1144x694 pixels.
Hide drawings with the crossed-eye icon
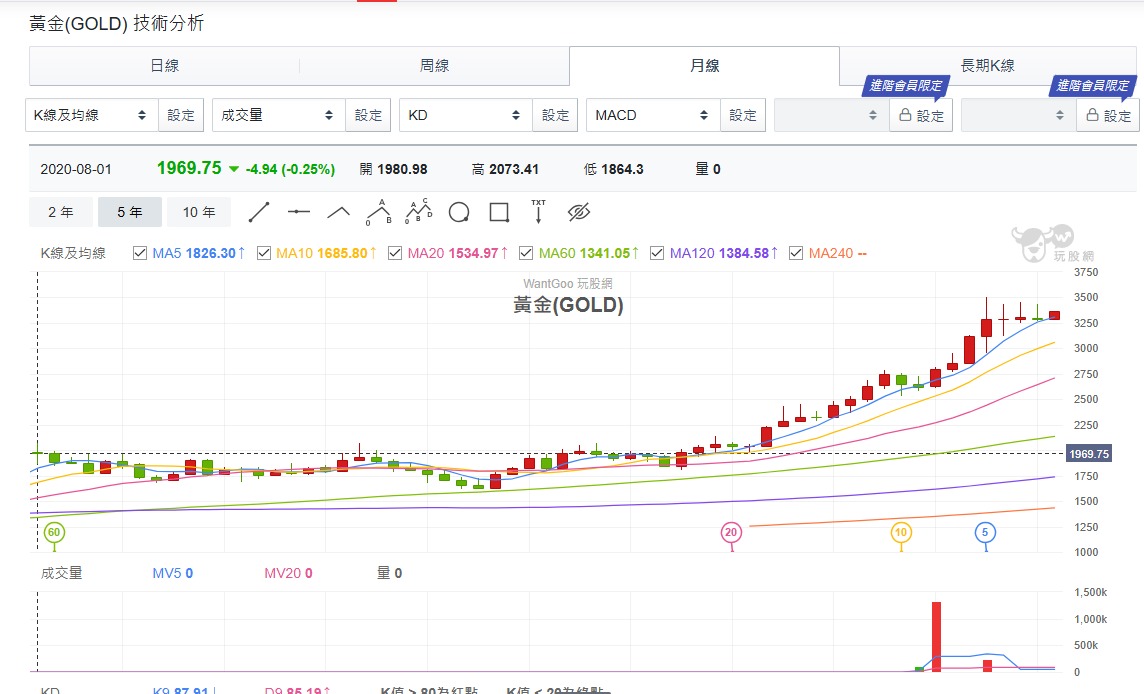tap(579, 212)
